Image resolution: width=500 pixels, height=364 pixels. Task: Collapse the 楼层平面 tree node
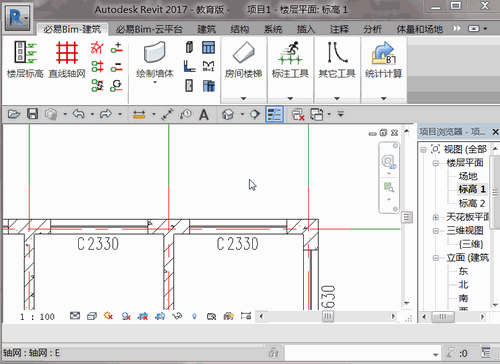(x=435, y=163)
